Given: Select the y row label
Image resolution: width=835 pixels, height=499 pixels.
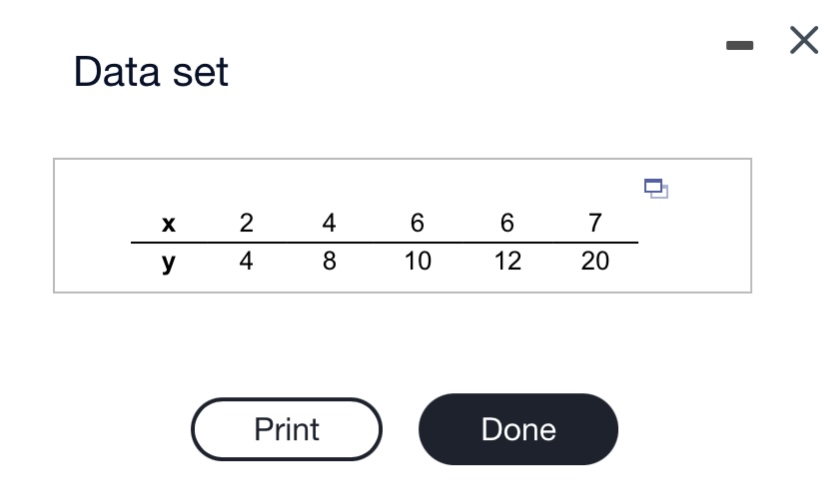Looking at the screenshot, I should 168,263.
